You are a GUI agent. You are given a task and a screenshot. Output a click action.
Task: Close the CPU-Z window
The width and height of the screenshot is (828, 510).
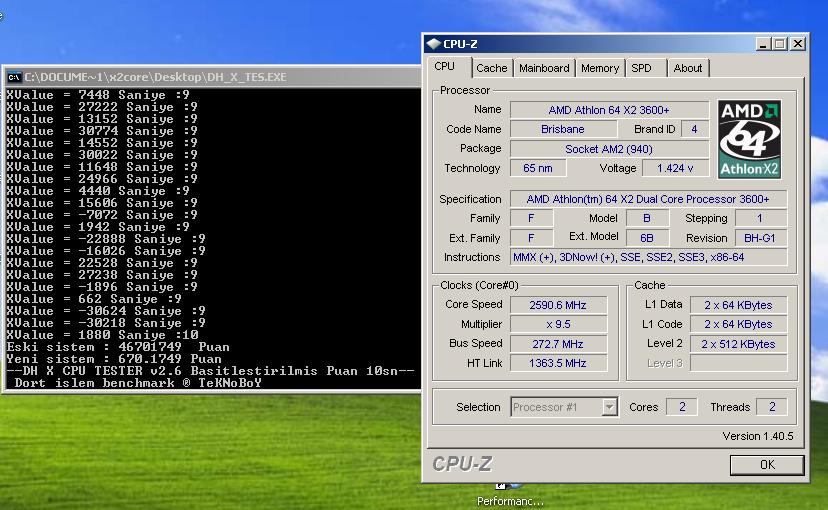pos(797,44)
